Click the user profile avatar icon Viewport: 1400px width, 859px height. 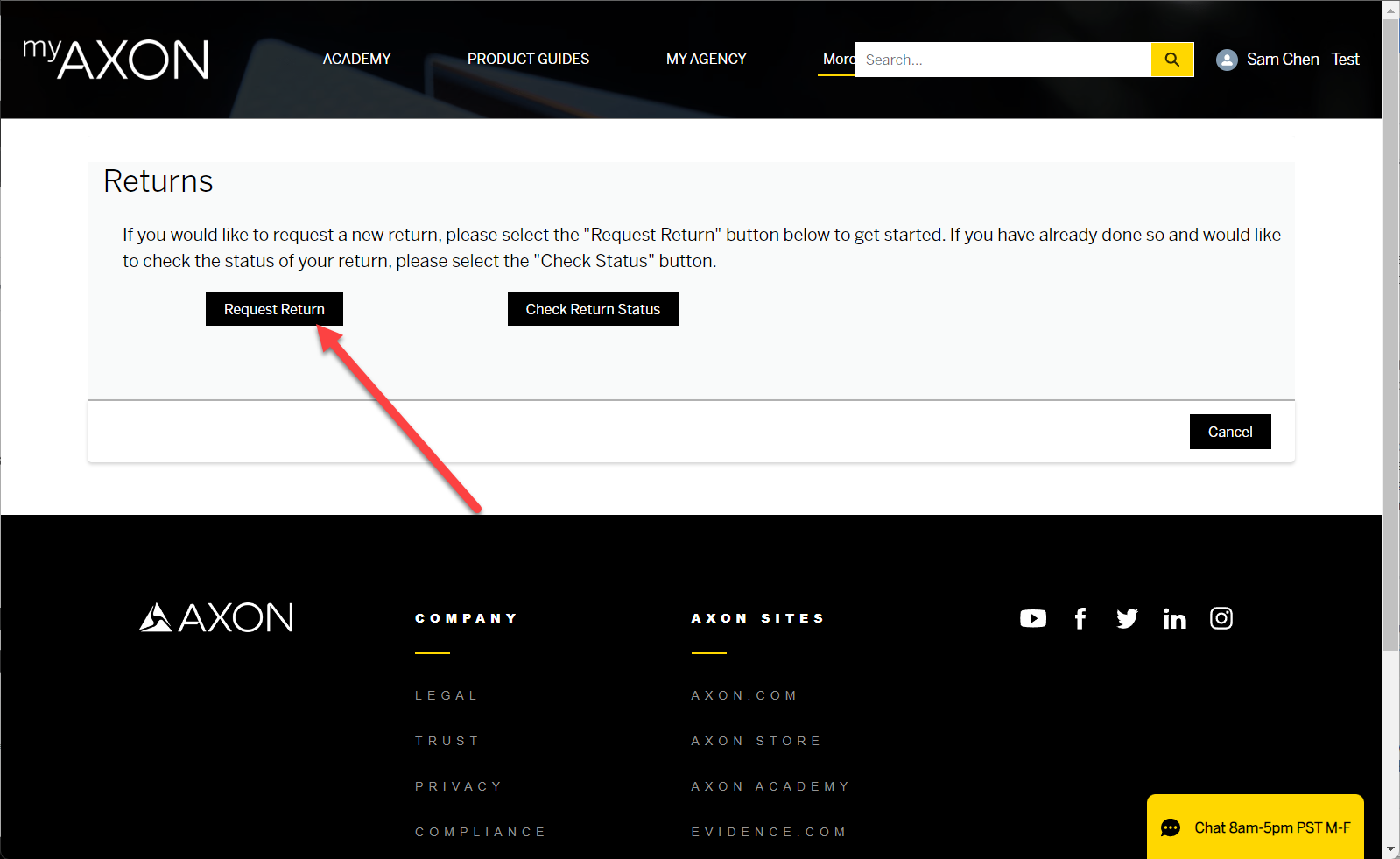(x=1227, y=60)
